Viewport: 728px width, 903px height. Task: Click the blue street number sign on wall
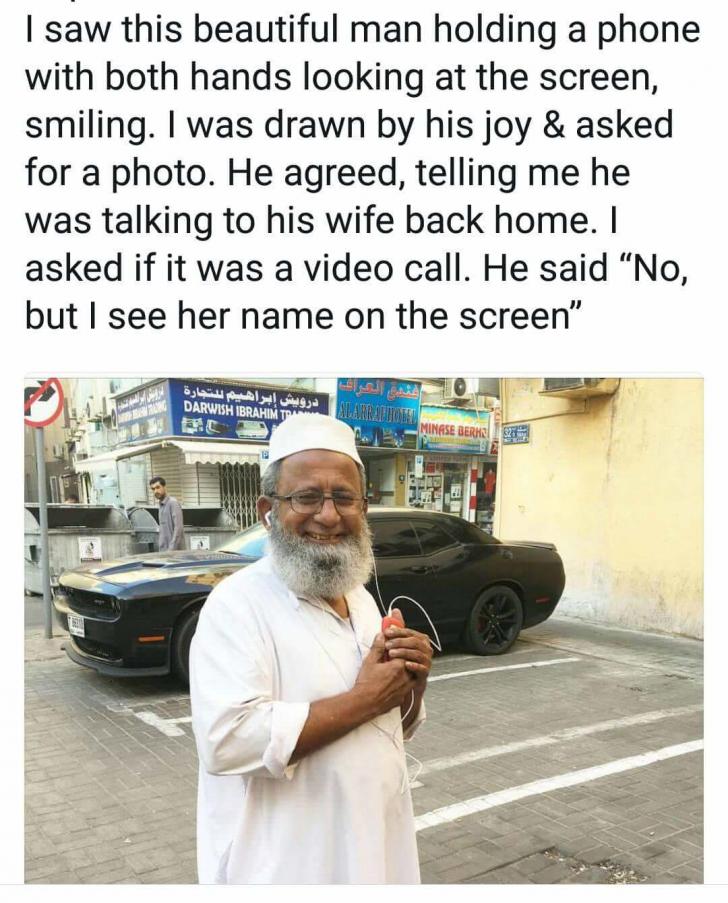(517, 434)
